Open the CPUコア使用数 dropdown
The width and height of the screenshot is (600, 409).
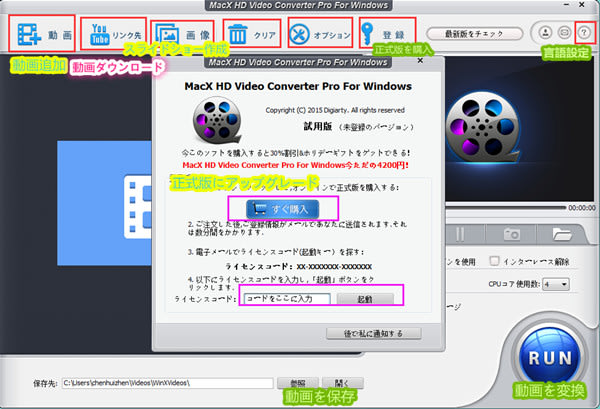[x=557, y=284]
